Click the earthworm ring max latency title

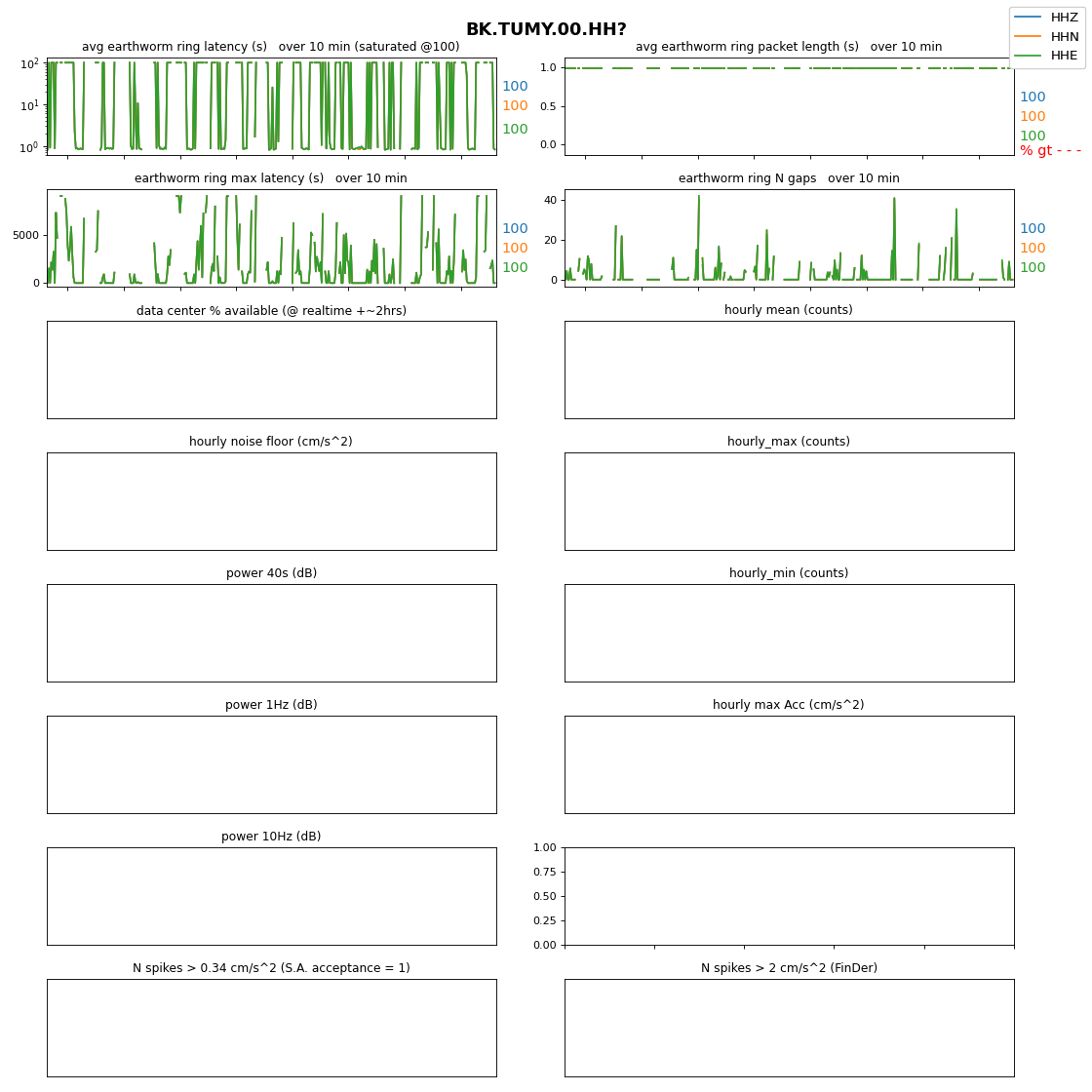pos(271,178)
